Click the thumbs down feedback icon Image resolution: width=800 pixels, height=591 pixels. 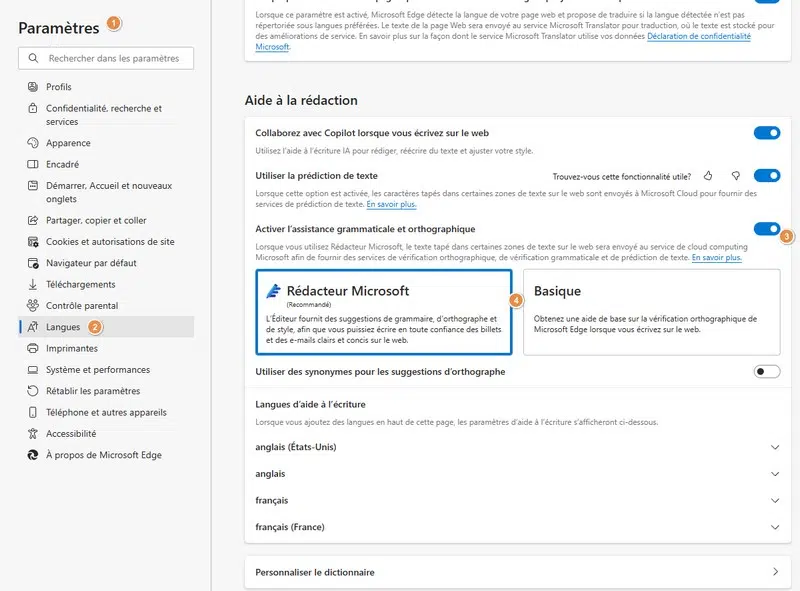(x=735, y=175)
